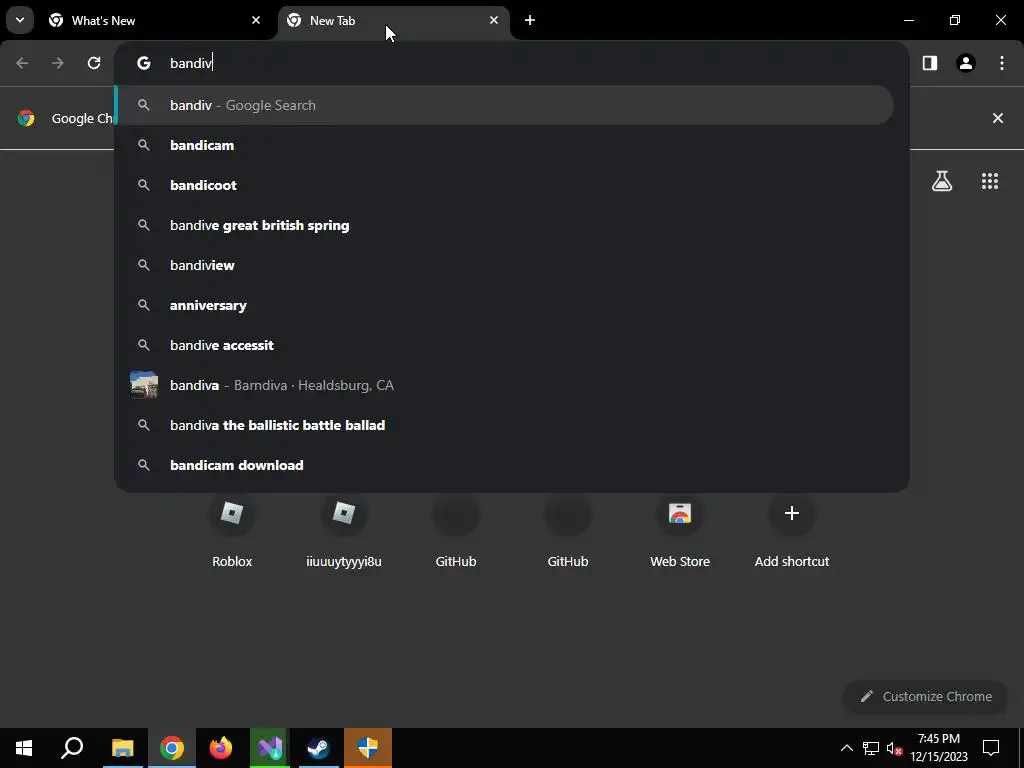Open Visual Studio from the taskbar

coord(270,748)
